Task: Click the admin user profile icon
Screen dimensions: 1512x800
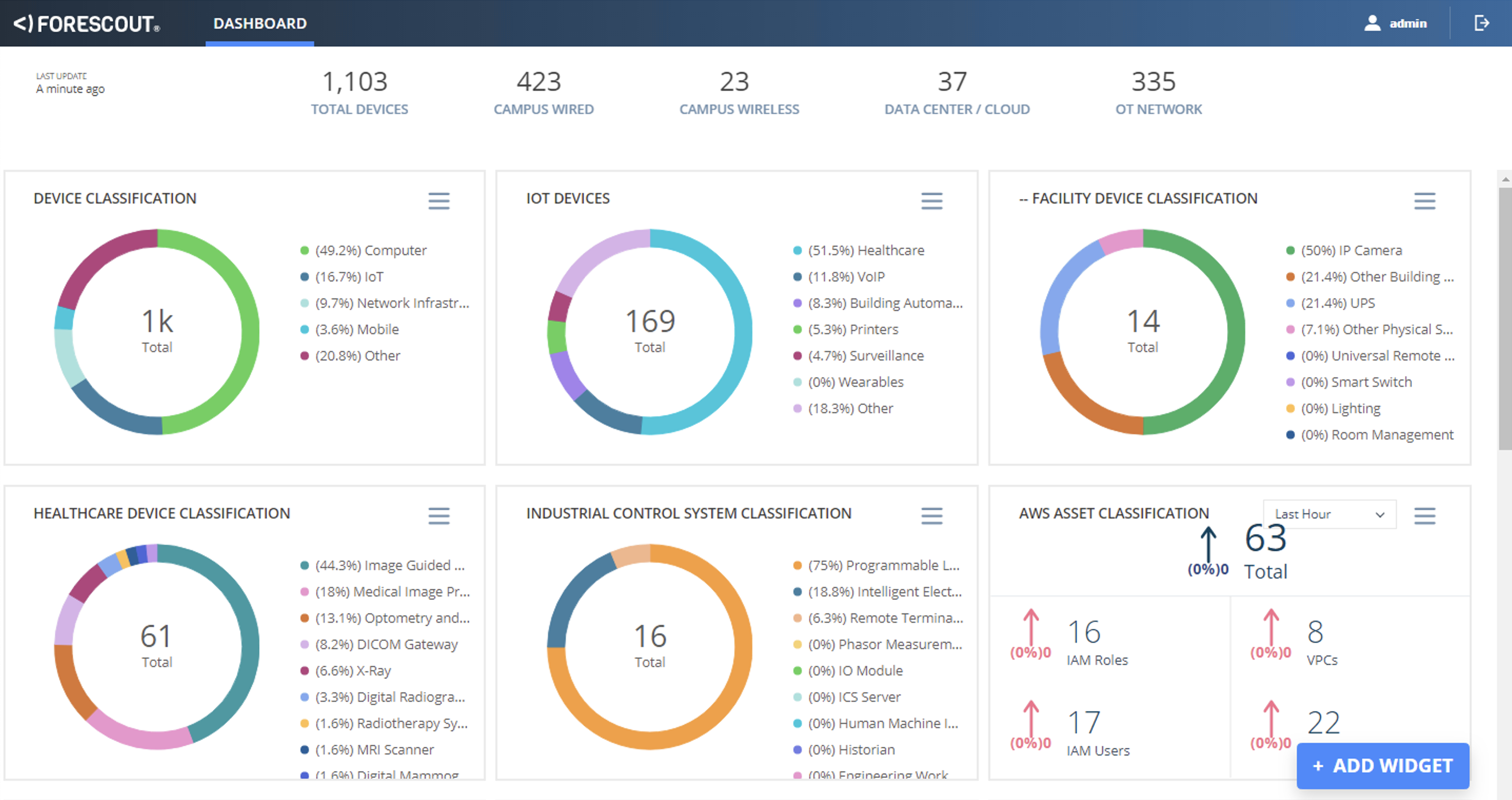Action: click(1380, 22)
